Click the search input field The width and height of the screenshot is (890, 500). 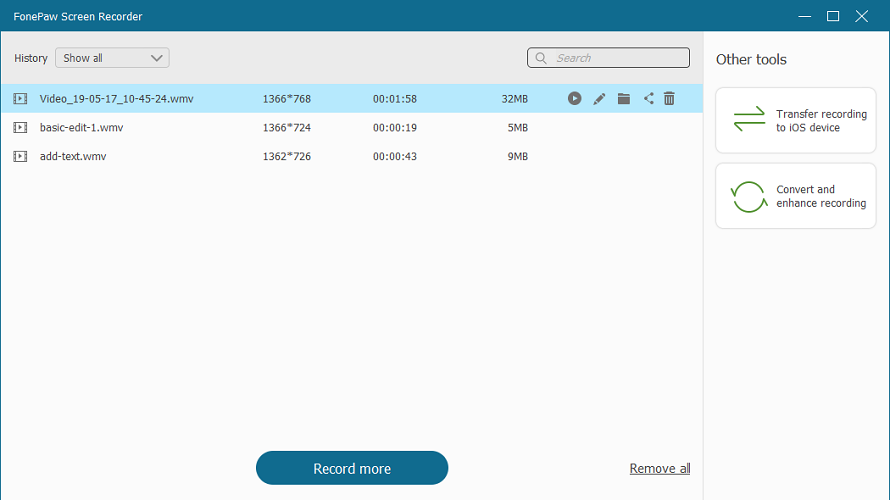pyautogui.click(x=608, y=58)
